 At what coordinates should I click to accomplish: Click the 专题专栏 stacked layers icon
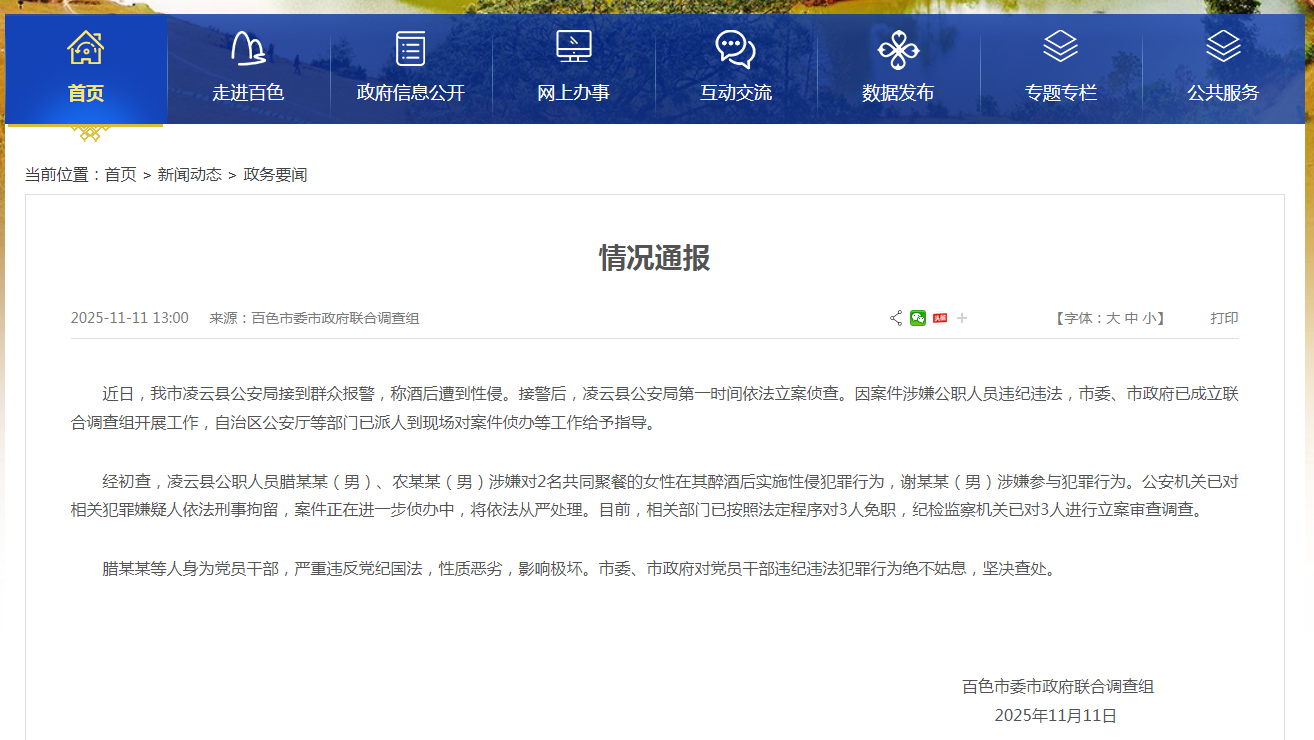[x=1060, y=46]
